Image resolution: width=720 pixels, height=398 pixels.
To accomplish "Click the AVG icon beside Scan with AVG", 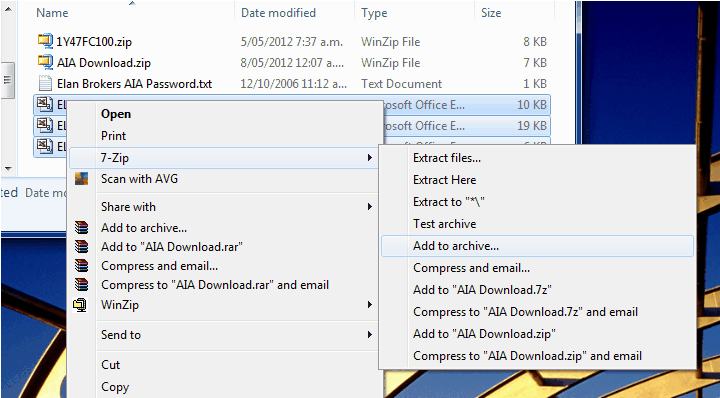I will point(81,179).
